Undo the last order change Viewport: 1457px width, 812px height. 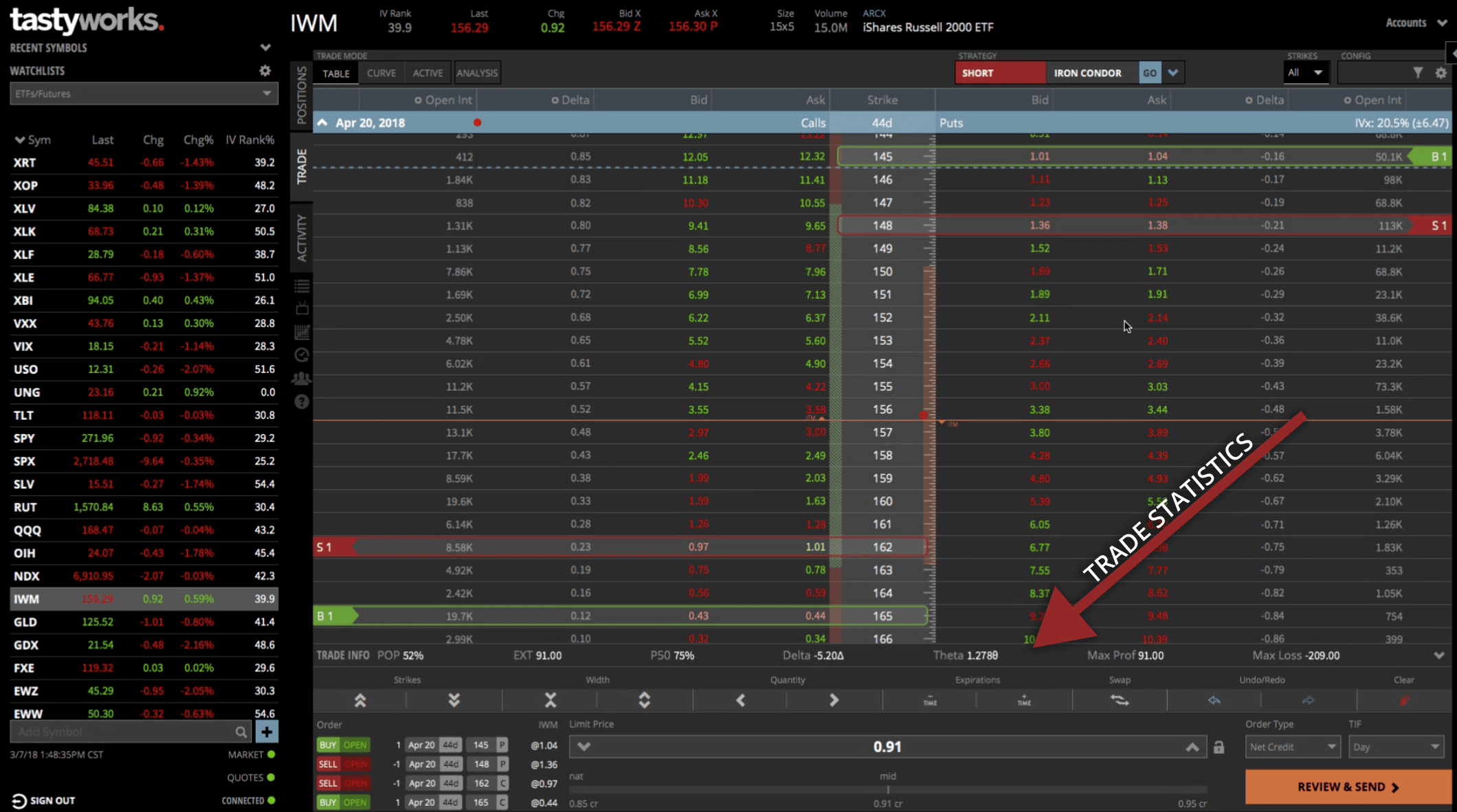pos(1214,700)
